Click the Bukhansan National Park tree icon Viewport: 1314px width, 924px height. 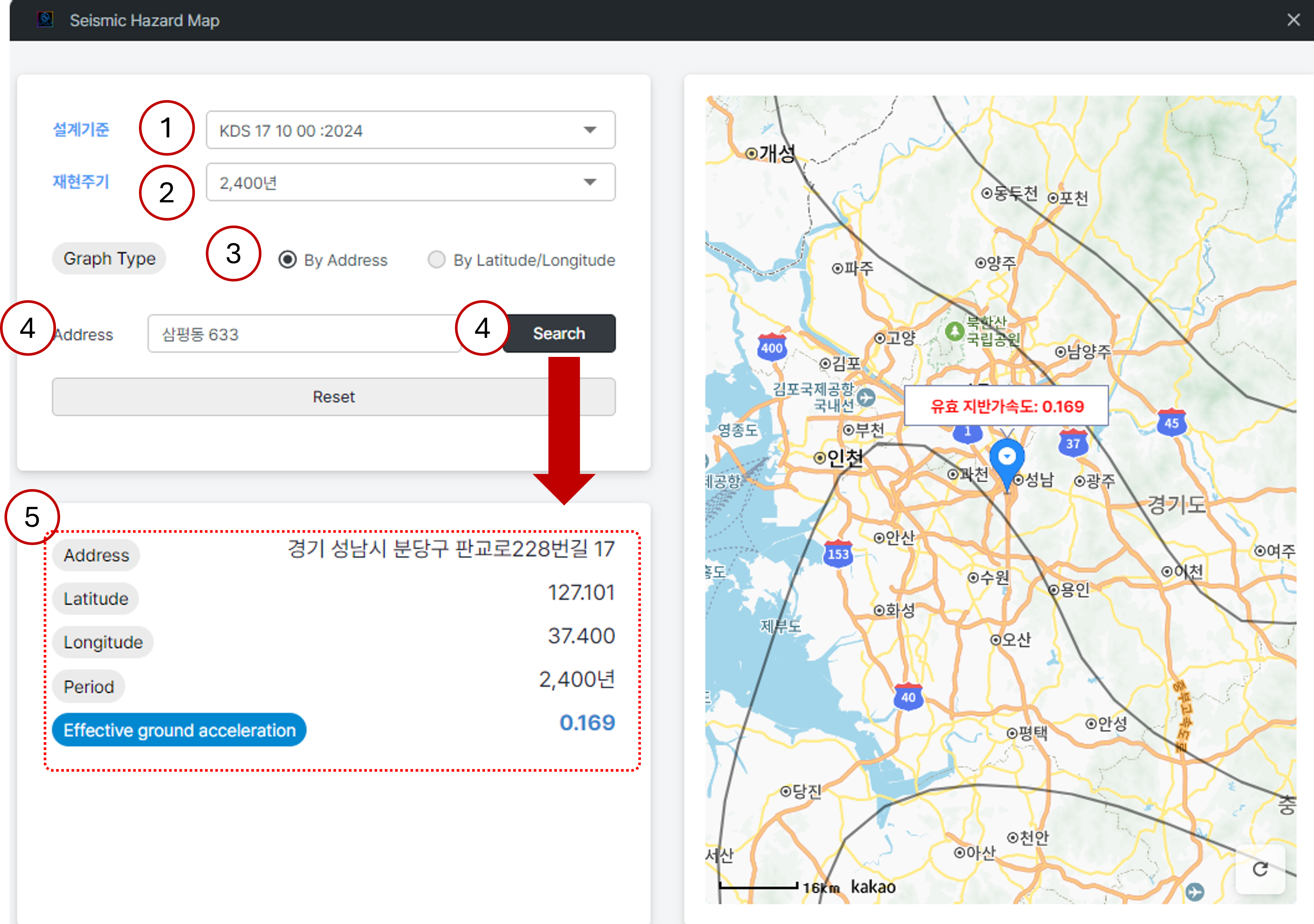click(954, 331)
